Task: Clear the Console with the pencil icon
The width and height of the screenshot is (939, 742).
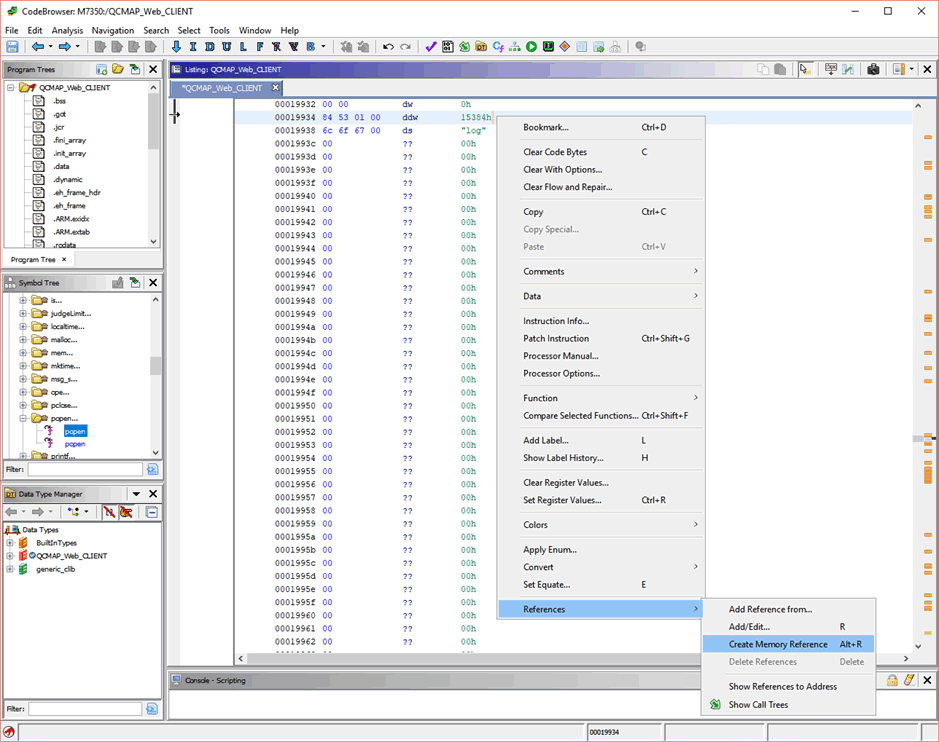Action: click(x=909, y=680)
